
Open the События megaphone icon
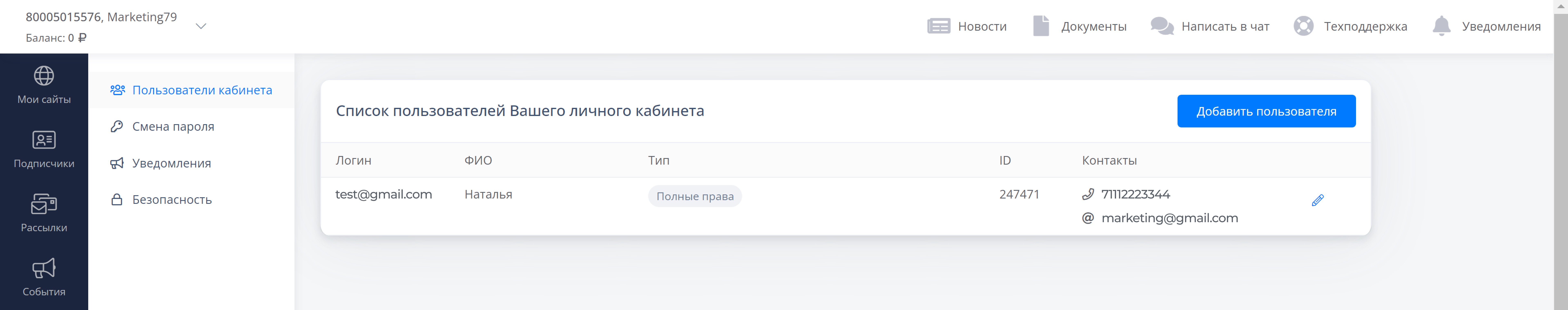point(44,268)
